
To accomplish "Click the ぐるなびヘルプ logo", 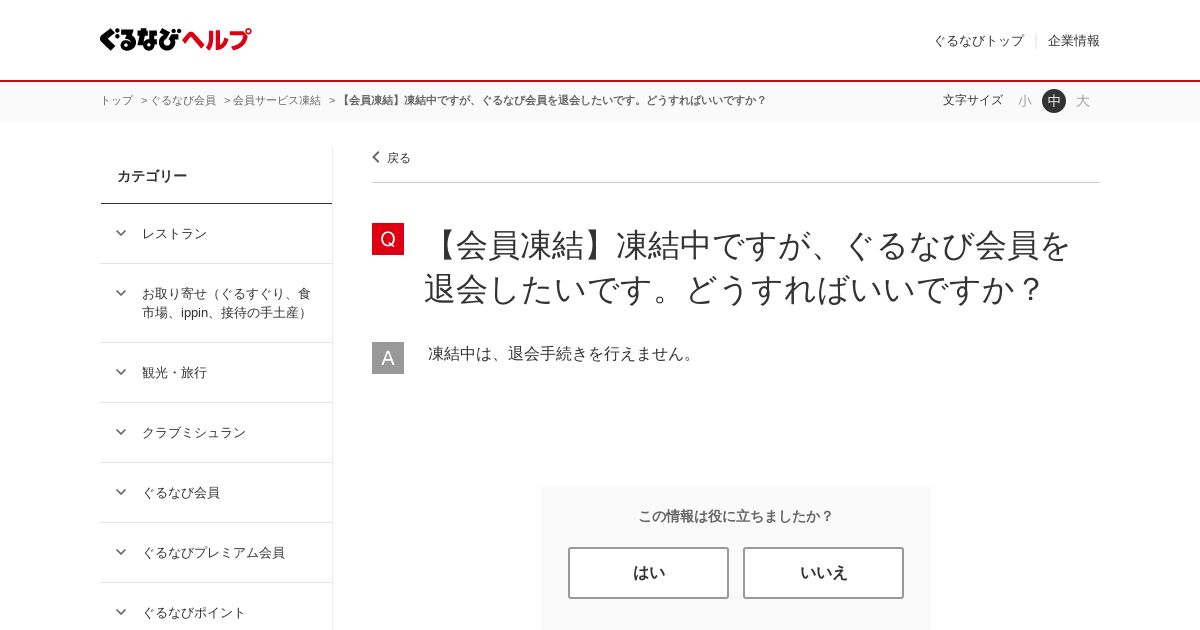I will 175,40.
